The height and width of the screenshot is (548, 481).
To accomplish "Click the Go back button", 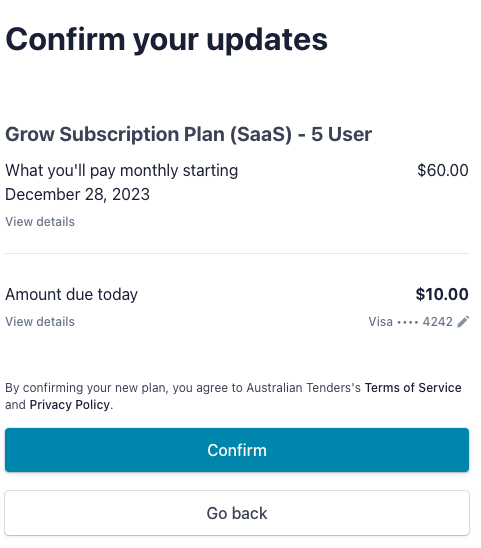I will [237, 513].
